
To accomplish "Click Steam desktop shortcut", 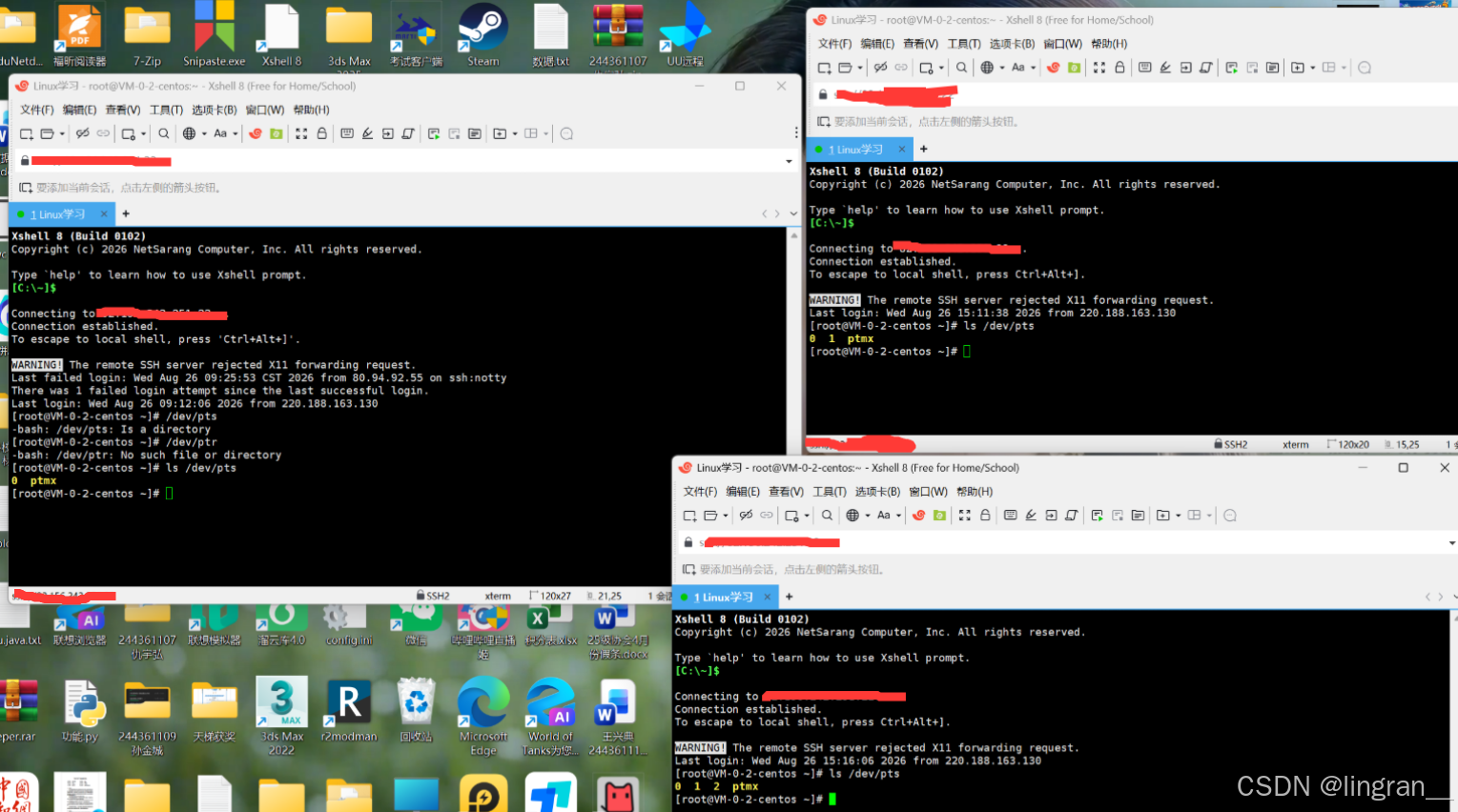I will click(x=483, y=35).
